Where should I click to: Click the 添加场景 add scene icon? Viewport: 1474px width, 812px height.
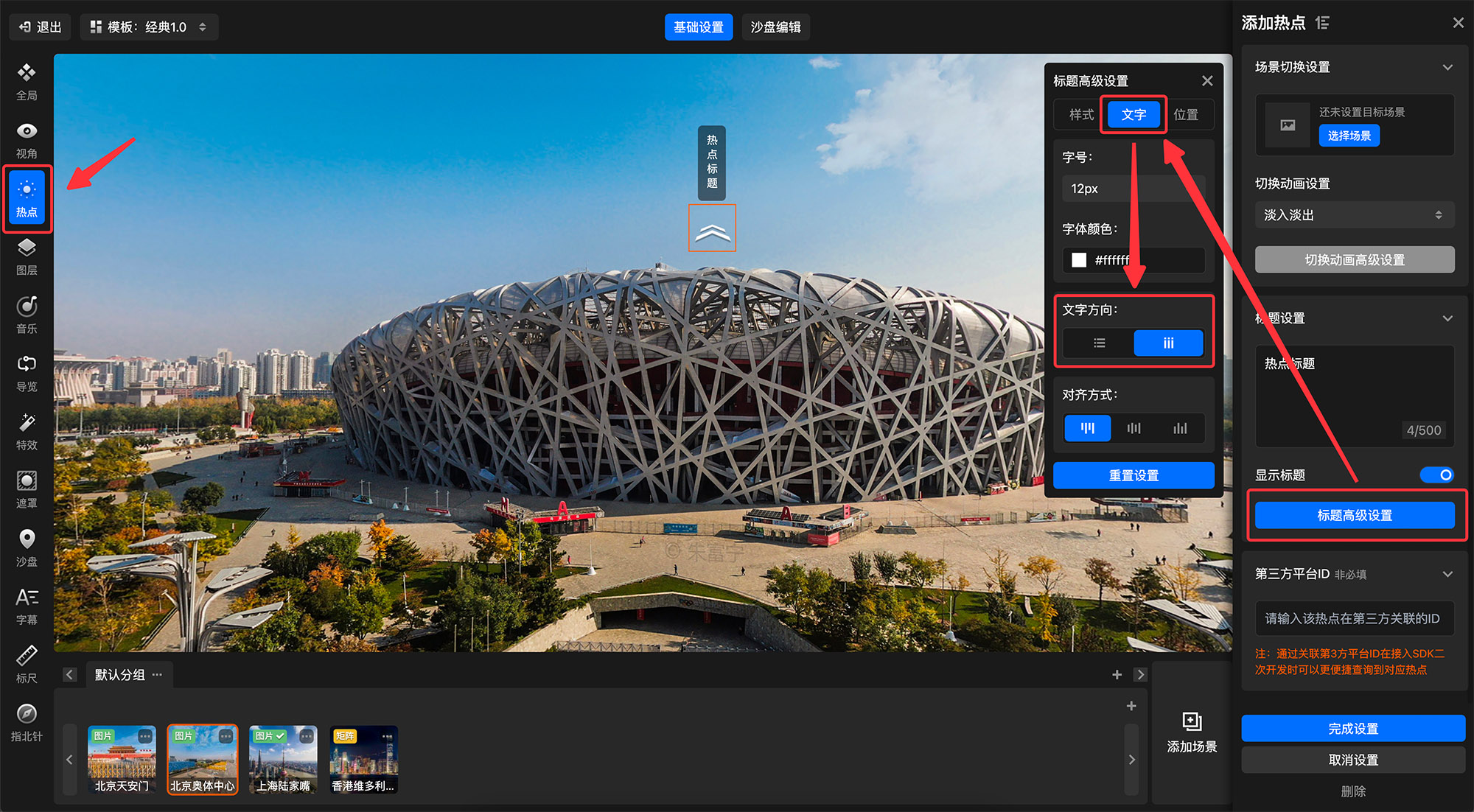[x=1192, y=721]
